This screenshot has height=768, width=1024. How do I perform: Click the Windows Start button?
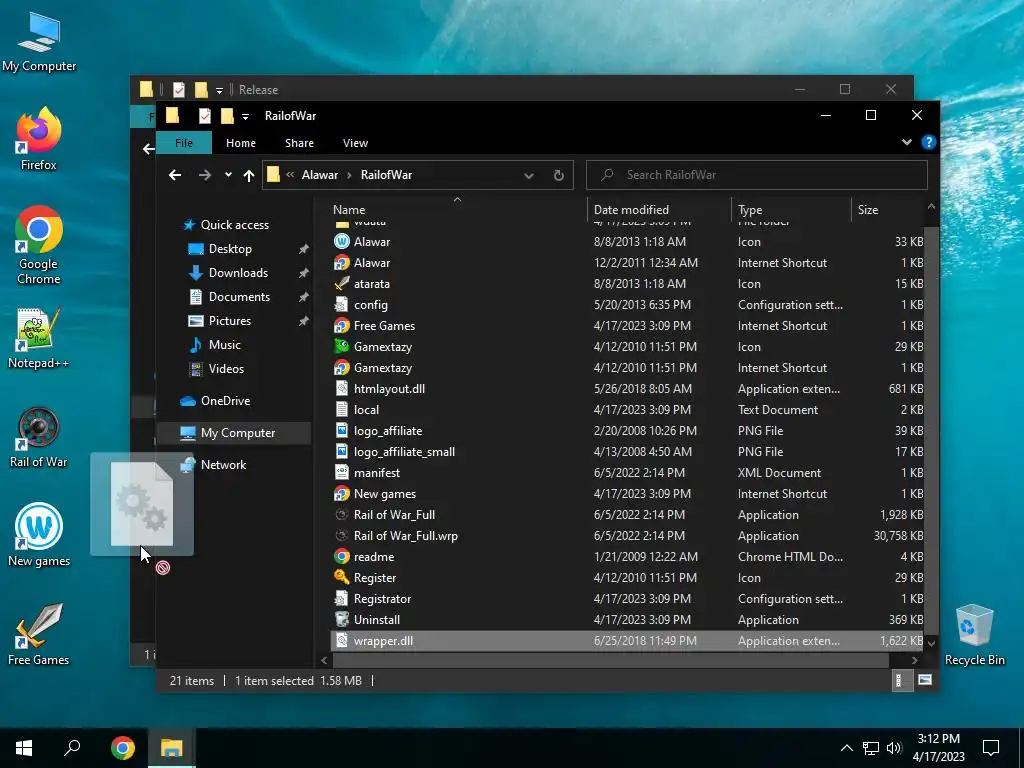24,748
